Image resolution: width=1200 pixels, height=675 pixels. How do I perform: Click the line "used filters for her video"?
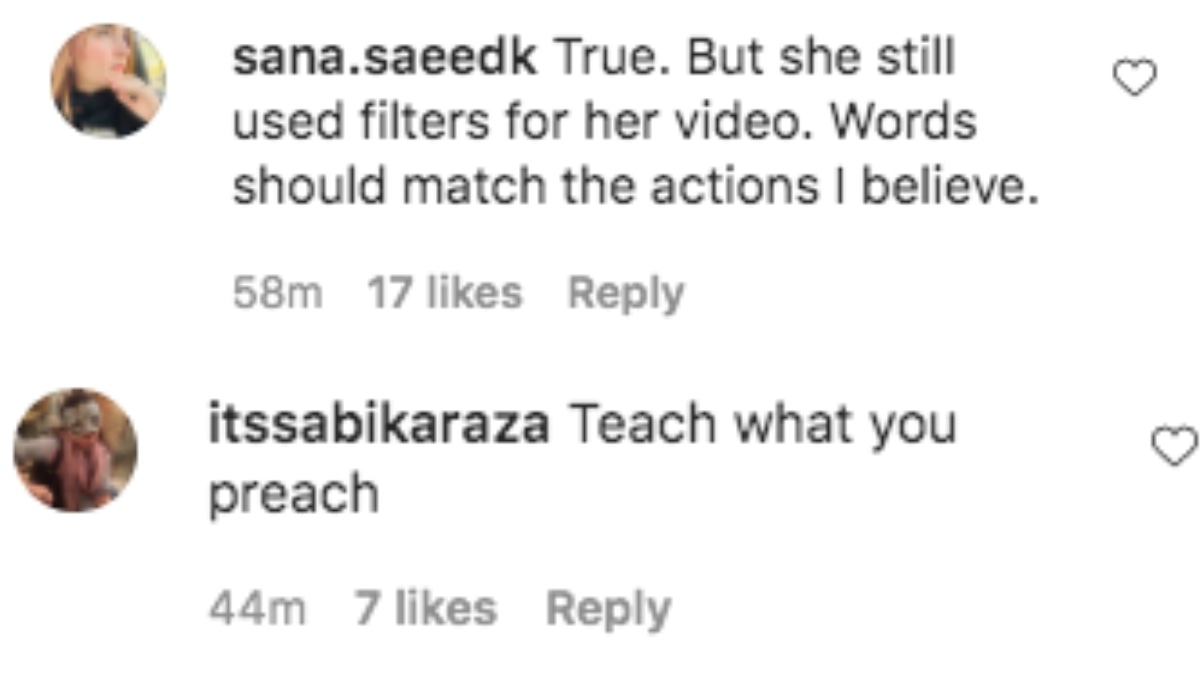pyautogui.click(x=520, y=123)
